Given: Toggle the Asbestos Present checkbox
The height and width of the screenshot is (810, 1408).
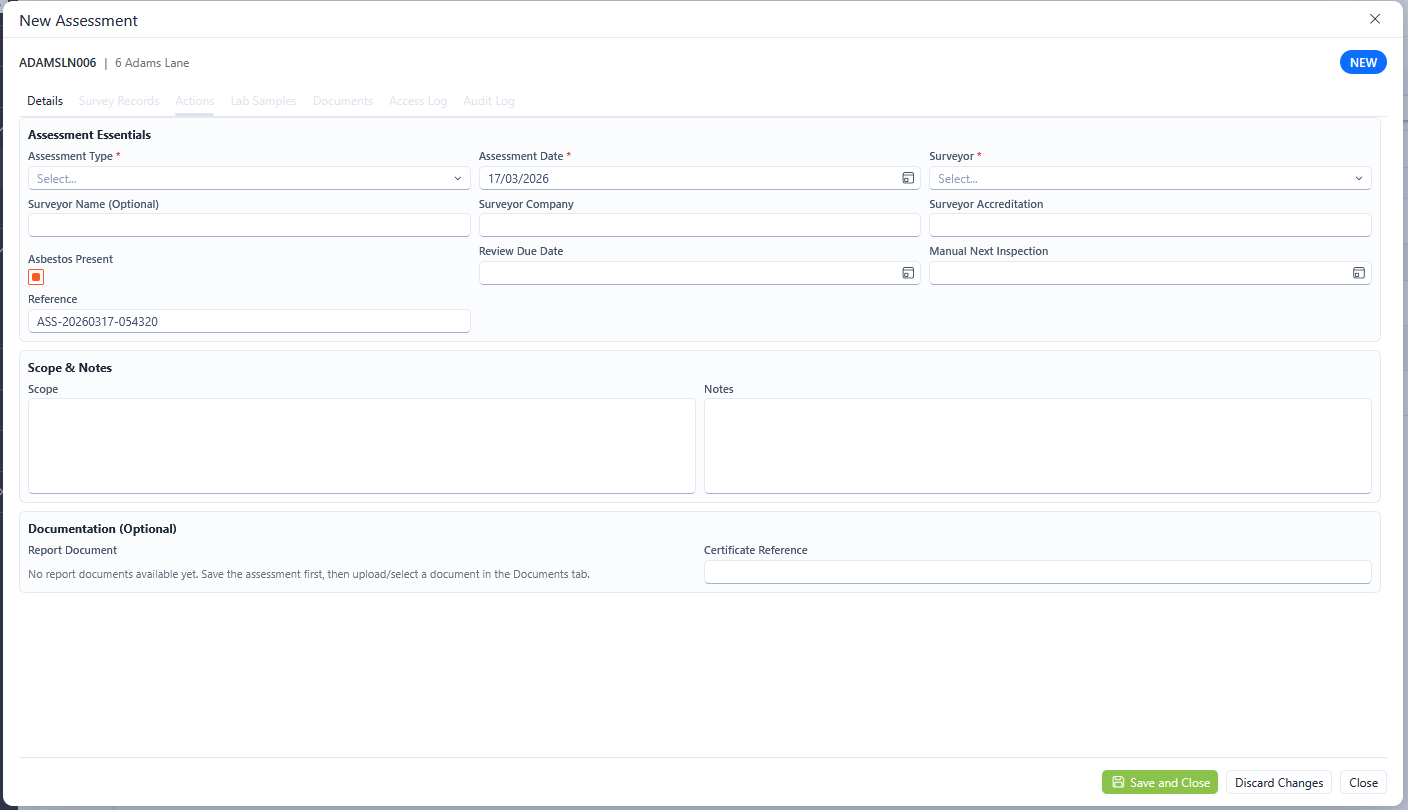Looking at the screenshot, I should pos(36,277).
